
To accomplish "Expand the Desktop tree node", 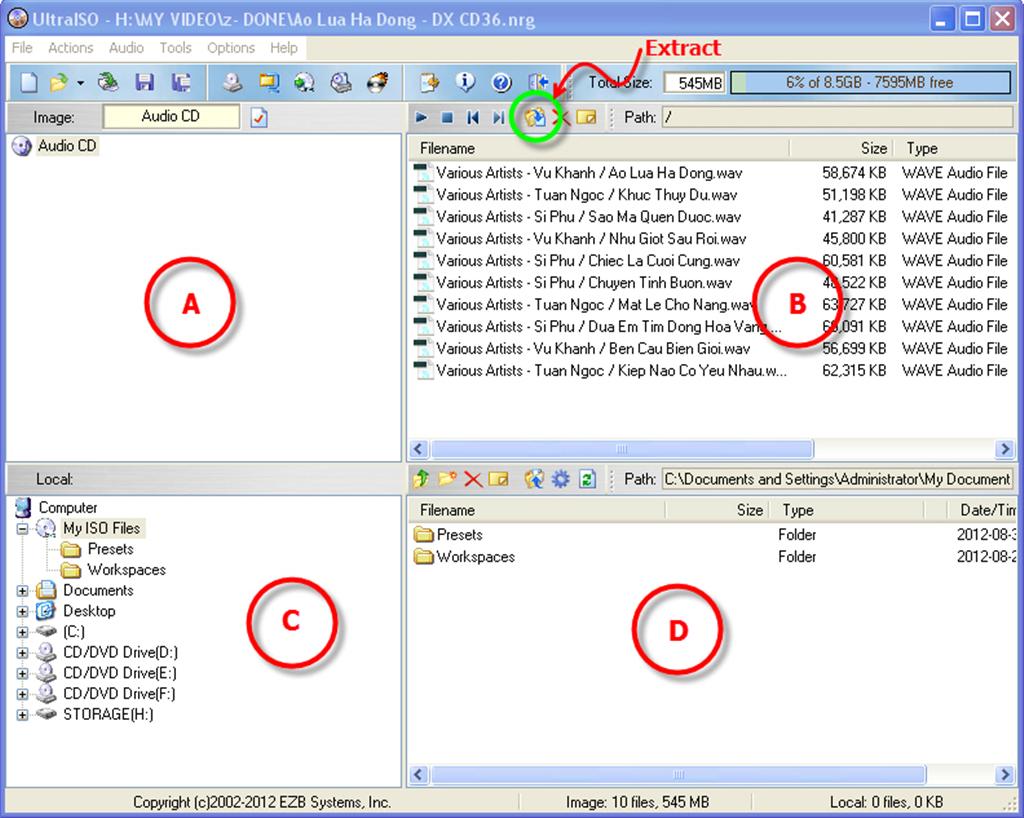I will (x=23, y=612).
